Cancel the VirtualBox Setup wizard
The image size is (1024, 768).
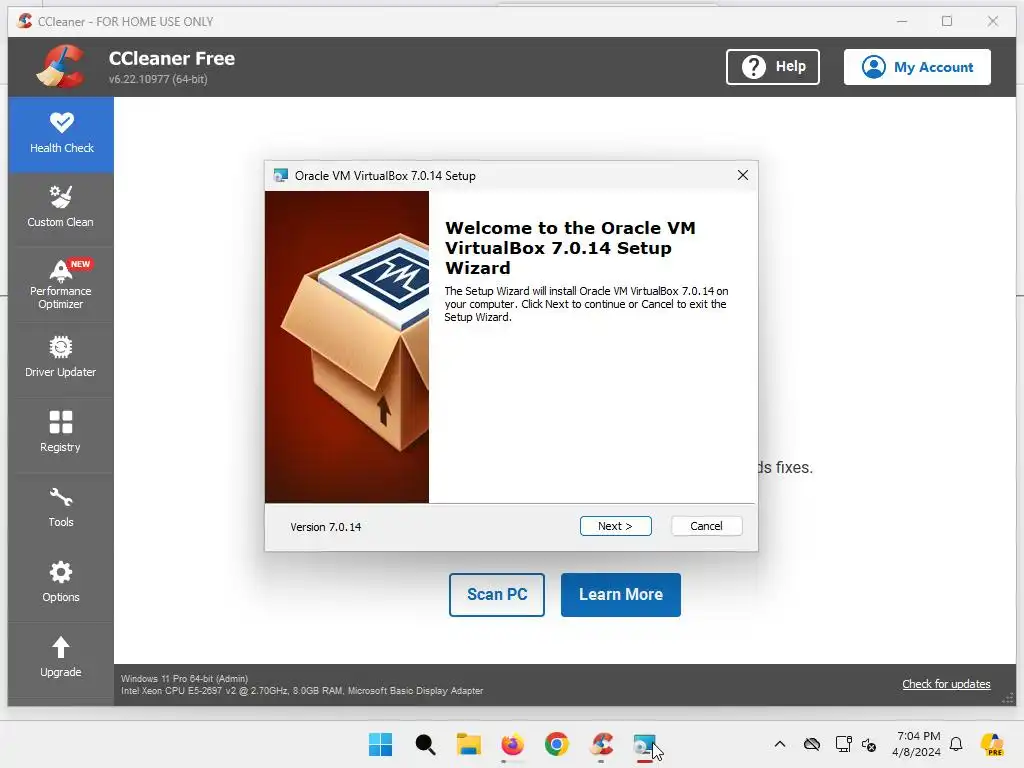tap(706, 526)
